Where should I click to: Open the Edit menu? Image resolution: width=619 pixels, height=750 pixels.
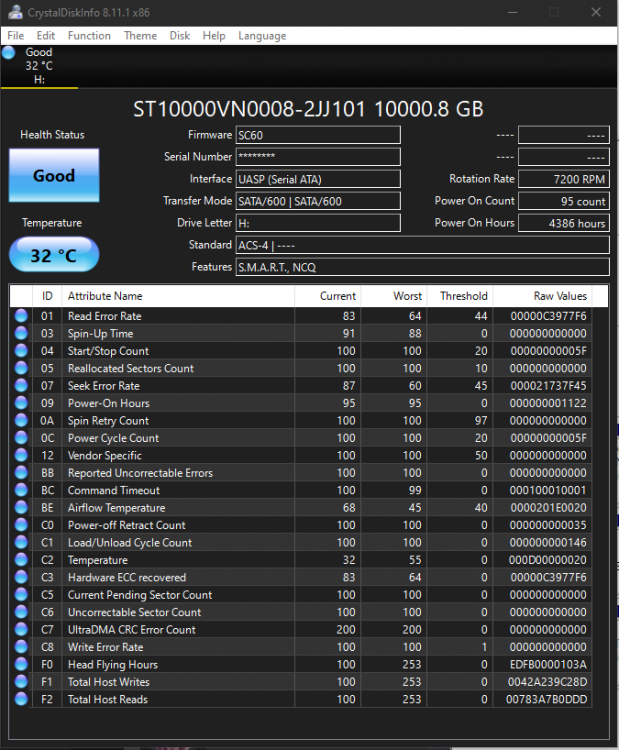(45, 36)
